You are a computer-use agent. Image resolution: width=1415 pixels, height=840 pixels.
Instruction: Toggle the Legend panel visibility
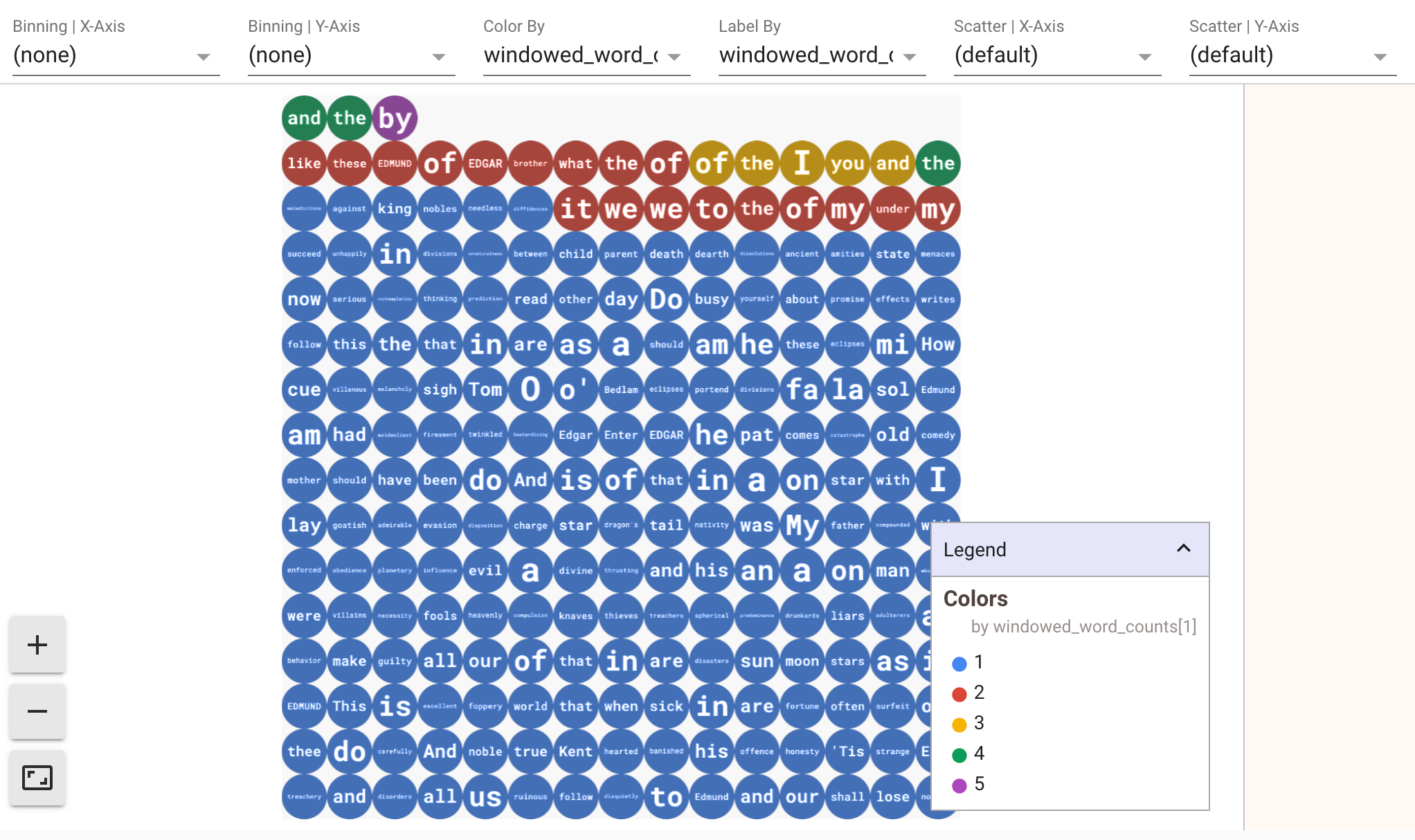[x=1183, y=549]
